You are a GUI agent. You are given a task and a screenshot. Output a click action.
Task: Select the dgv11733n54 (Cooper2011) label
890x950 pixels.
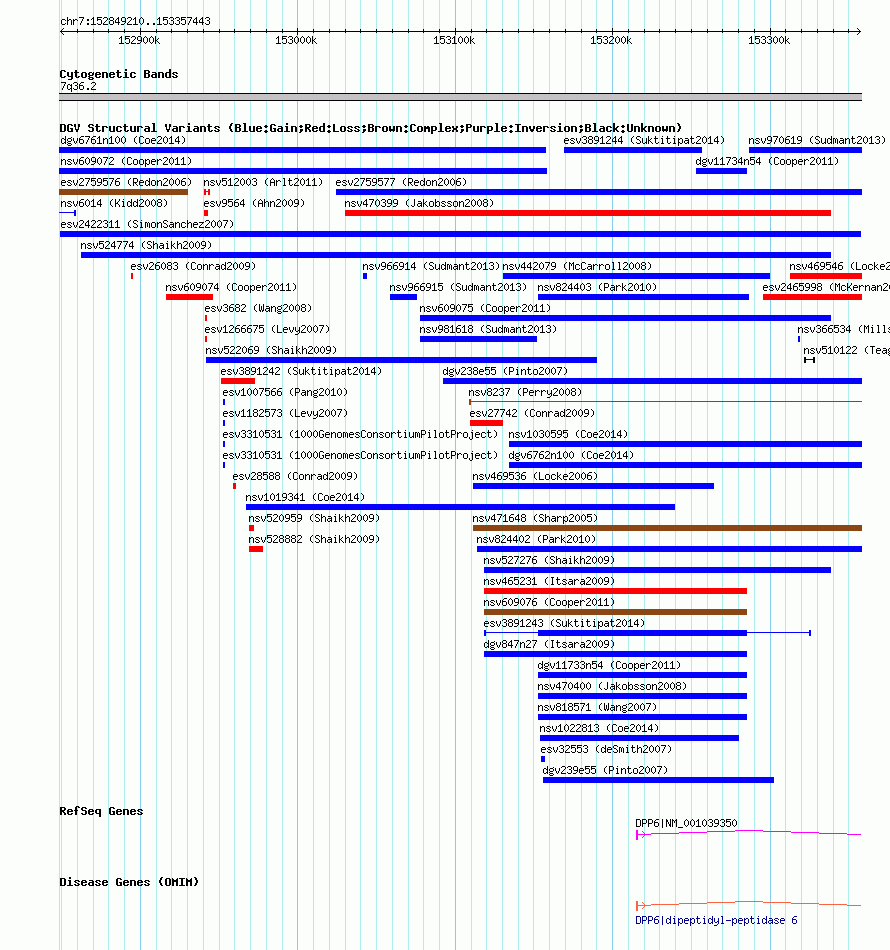click(x=609, y=665)
